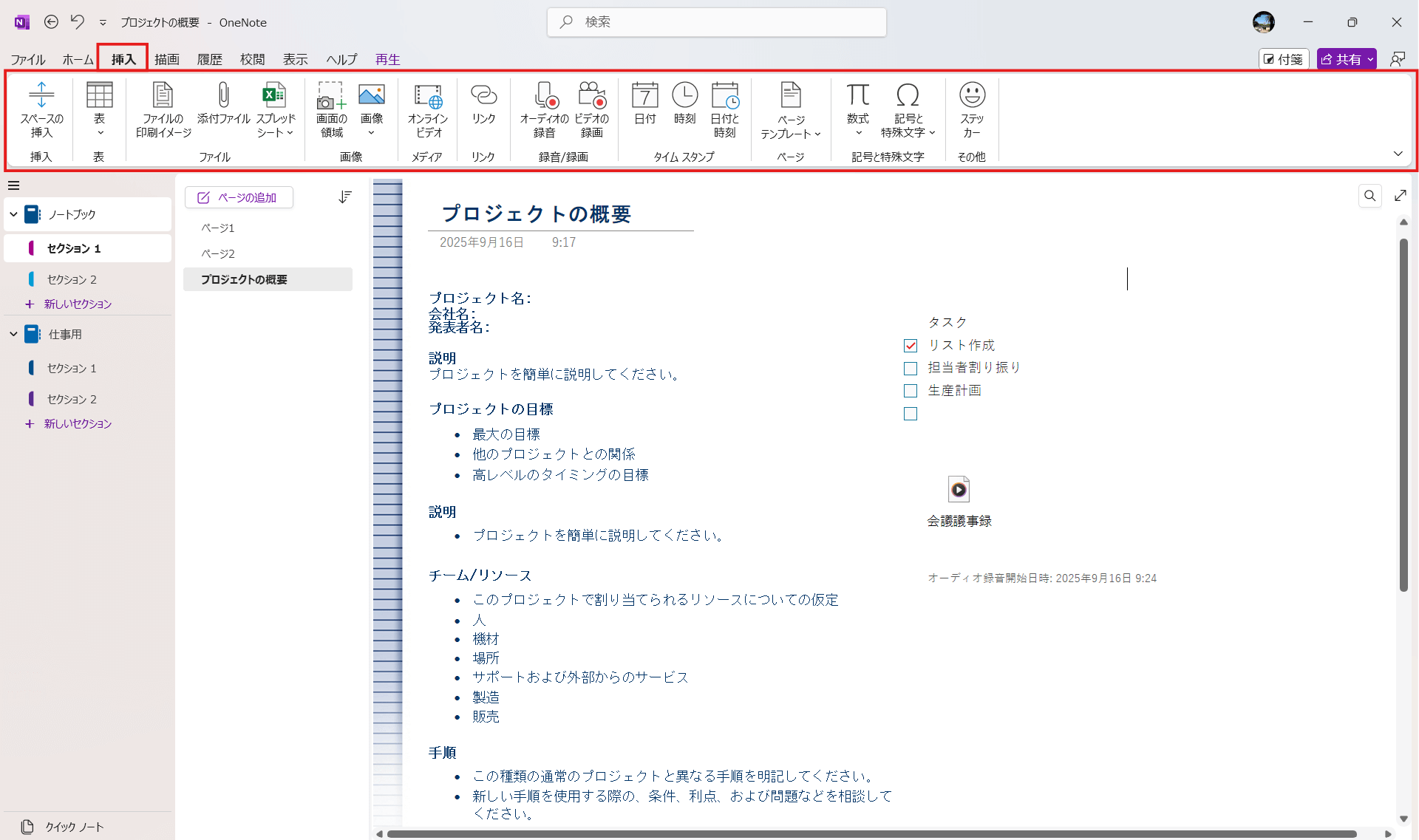Click the search (検索) box in title bar

coord(717,22)
